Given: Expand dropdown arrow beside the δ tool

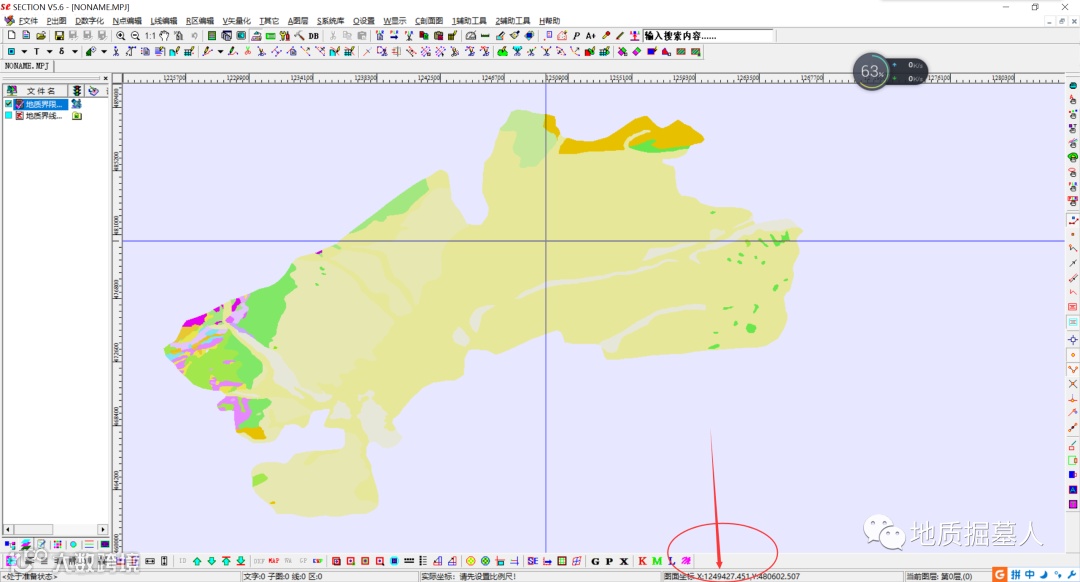Looking at the screenshot, I should point(74,51).
